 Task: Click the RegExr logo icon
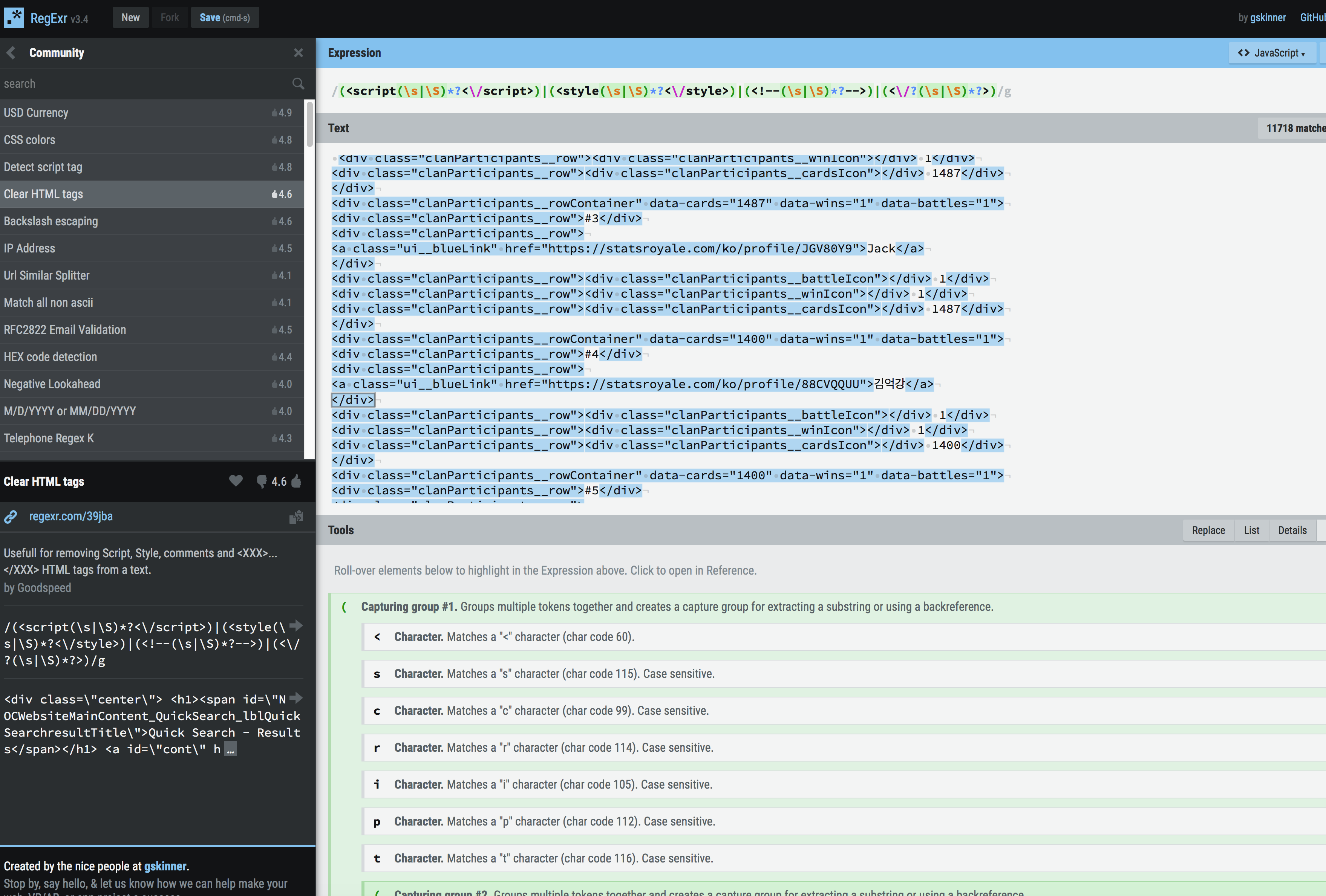point(14,17)
